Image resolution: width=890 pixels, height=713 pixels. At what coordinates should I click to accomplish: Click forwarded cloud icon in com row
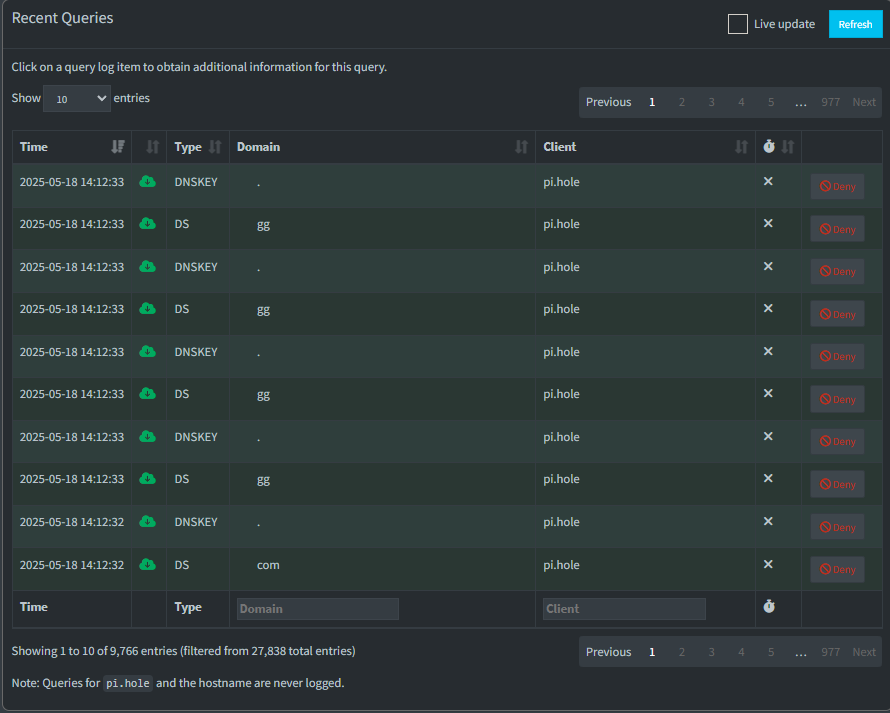coord(148,564)
